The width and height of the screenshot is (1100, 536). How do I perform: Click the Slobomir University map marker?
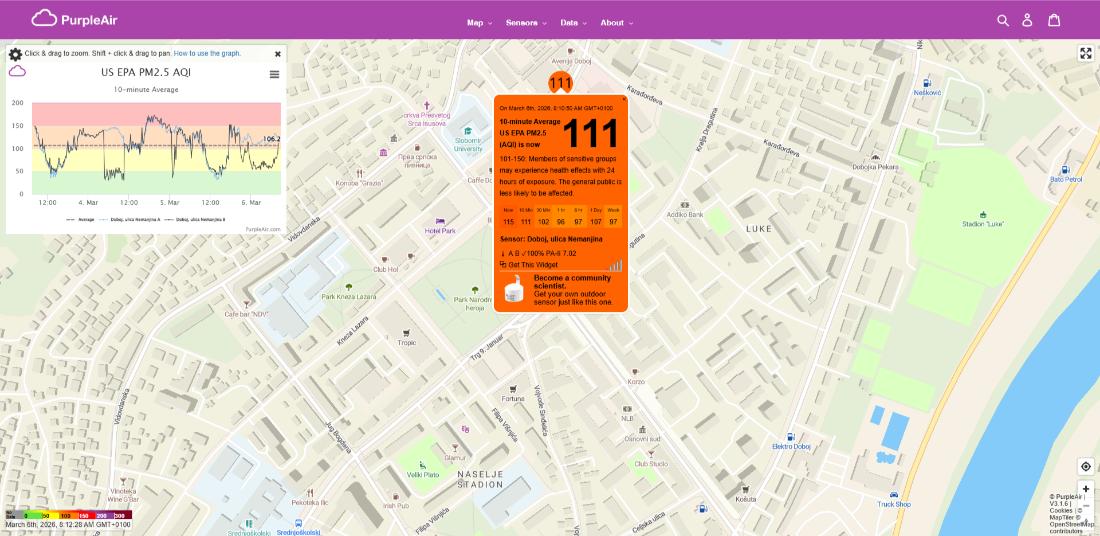[x=467, y=131]
